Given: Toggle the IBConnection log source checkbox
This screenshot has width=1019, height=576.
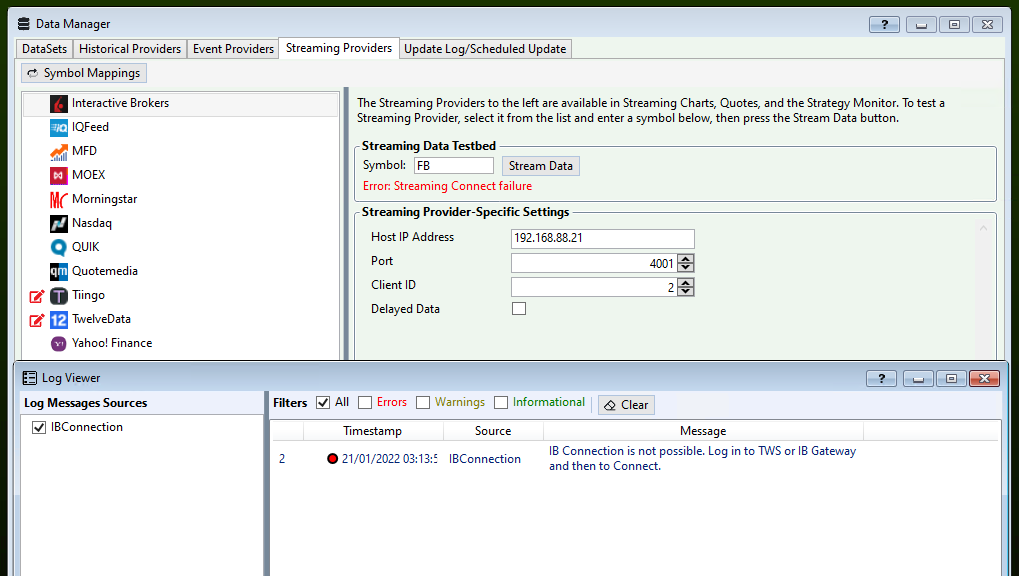Looking at the screenshot, I should (x=39, y=427).
